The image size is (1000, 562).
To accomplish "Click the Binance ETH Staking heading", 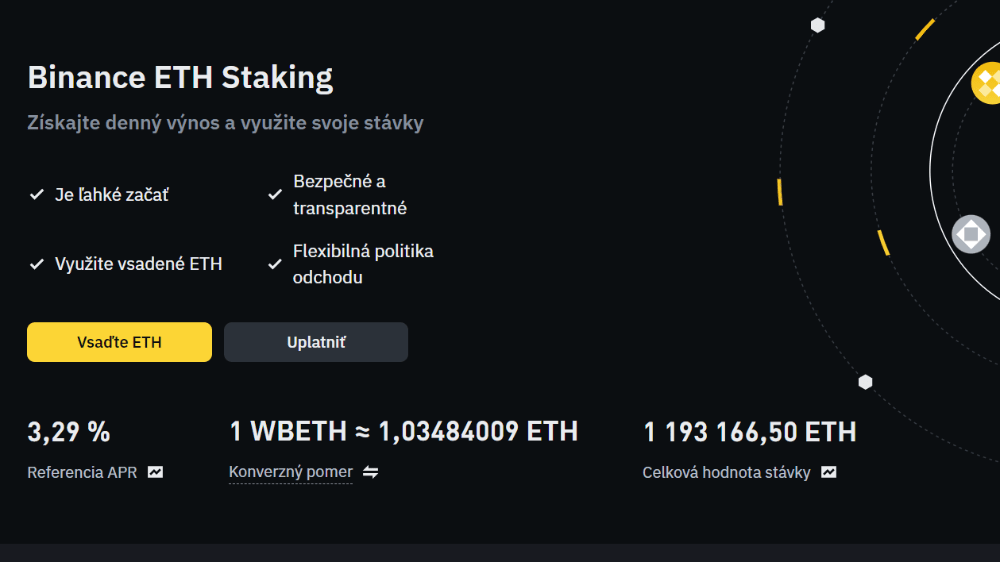I will 180,77.
